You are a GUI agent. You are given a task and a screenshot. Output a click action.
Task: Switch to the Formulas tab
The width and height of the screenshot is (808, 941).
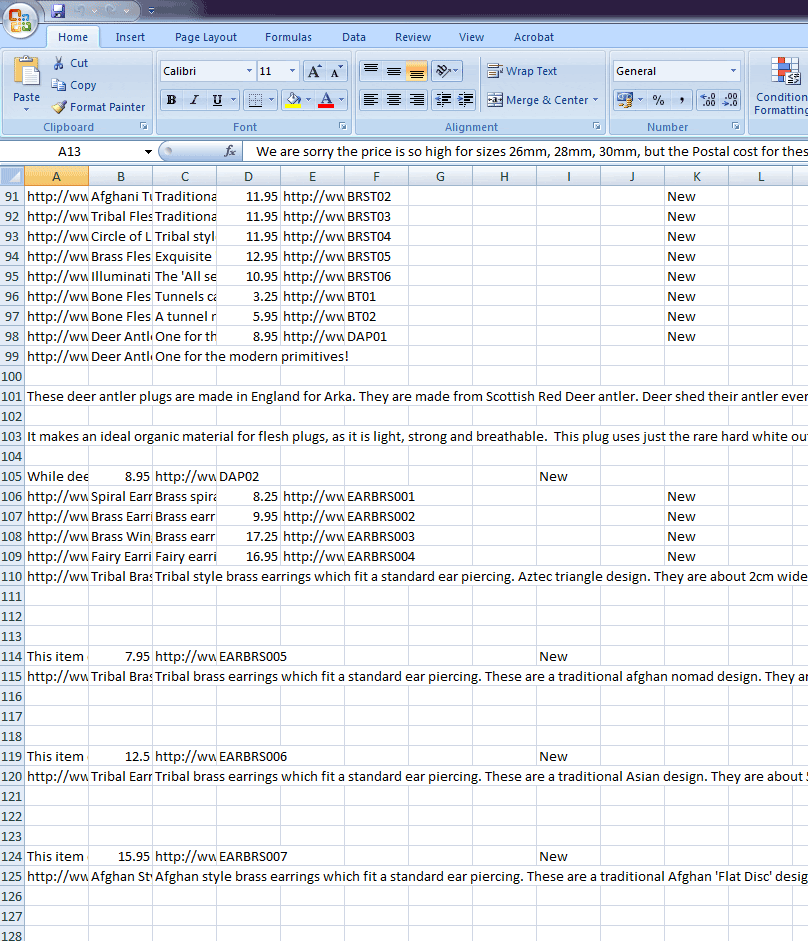click(288, 37)
